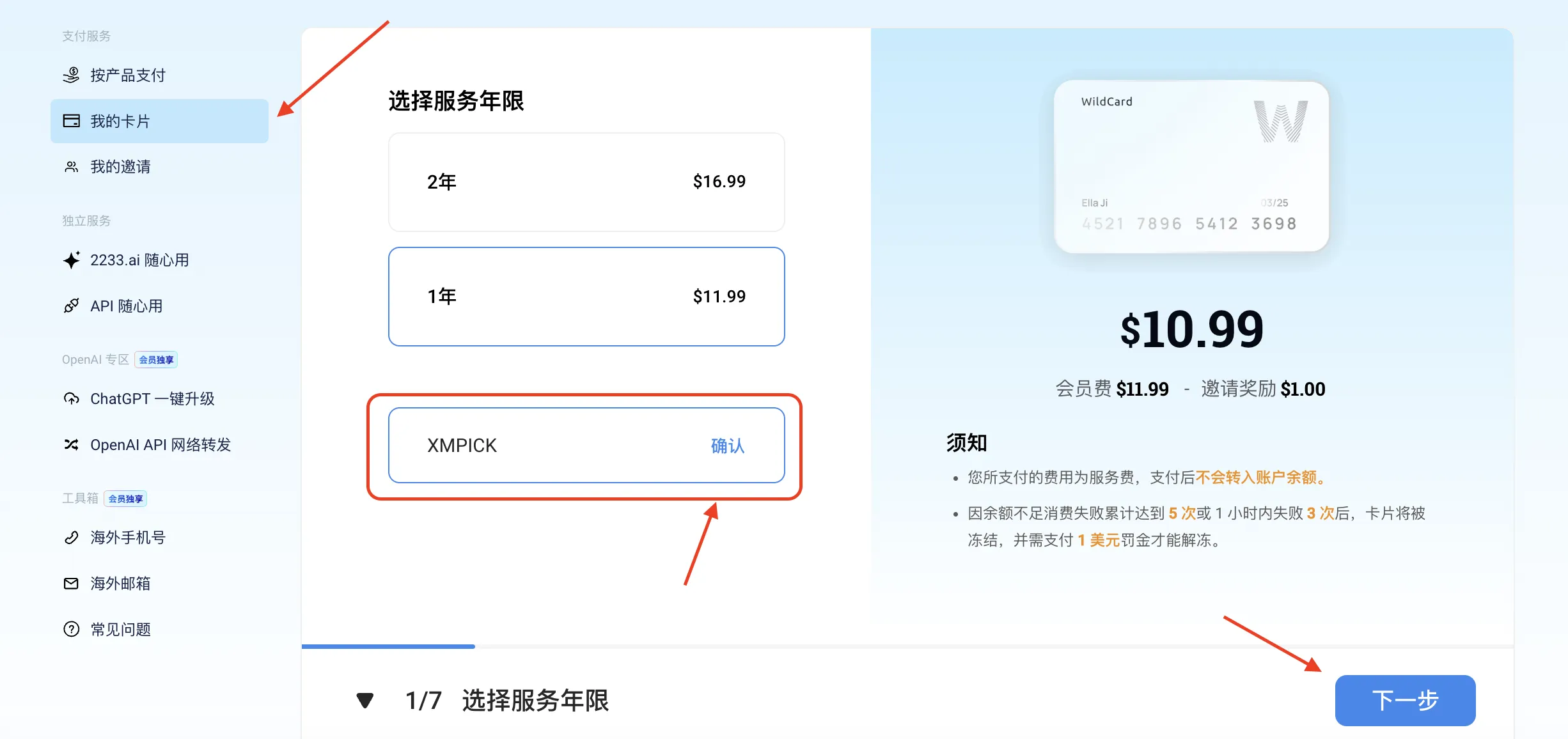The image size is (1568, 739).
Task: Click the question mark icon for 常见问题
Action: pos(71,630)
